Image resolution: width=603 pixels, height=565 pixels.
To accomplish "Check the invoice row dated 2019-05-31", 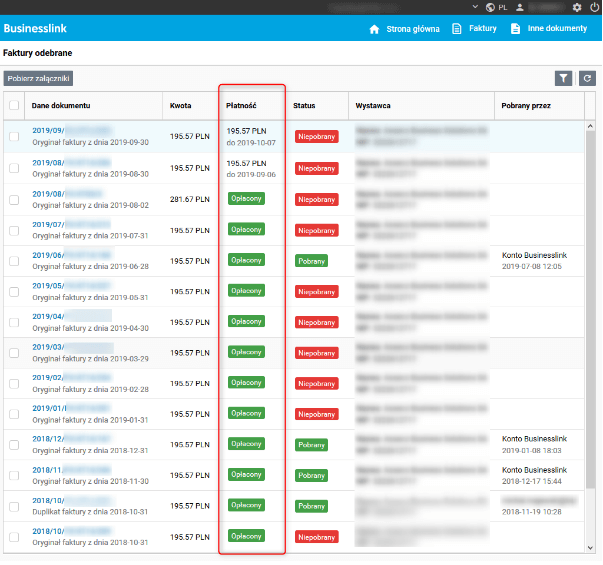I will coord(14,292).
